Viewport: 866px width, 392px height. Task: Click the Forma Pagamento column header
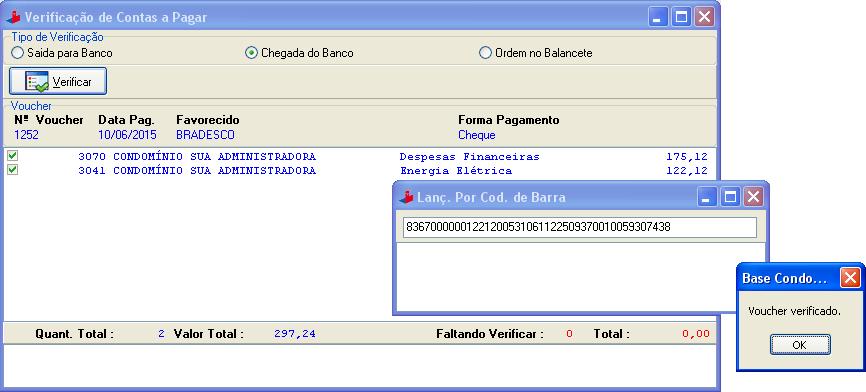509,120
